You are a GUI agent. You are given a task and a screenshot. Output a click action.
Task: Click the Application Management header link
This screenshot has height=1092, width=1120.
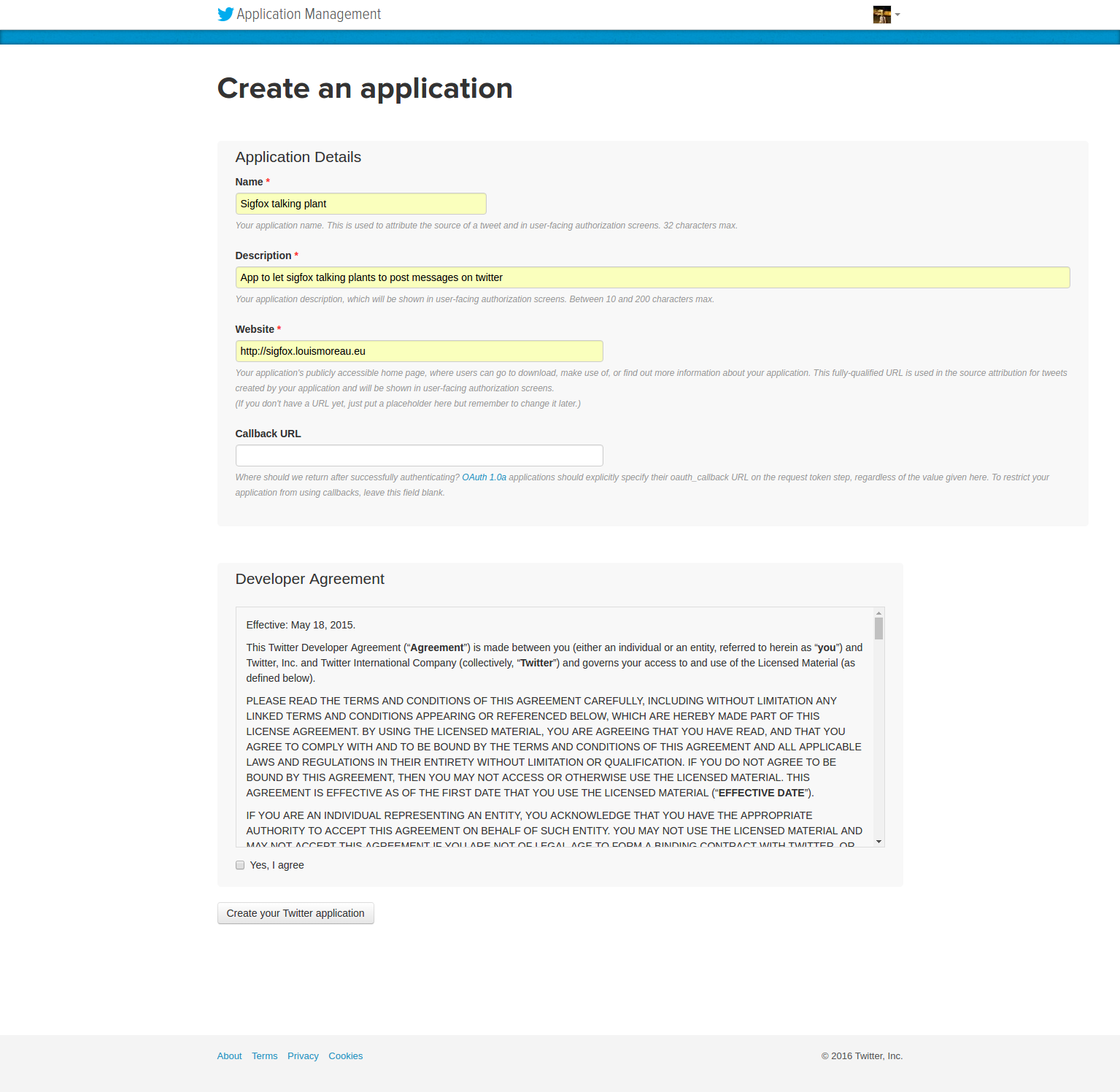pyautogui.click(x=309, y=15)
